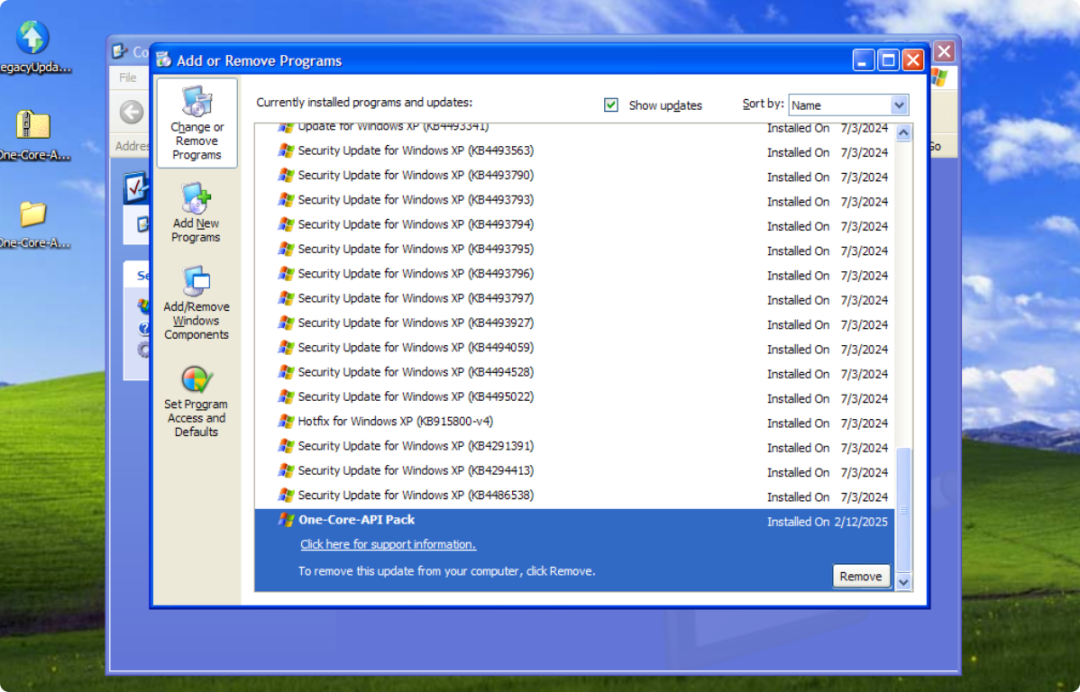This screenshot has height=692, width=1080.
Task: Open the File menu in background window
Action: pyautogui.click(x=128, y=78)
